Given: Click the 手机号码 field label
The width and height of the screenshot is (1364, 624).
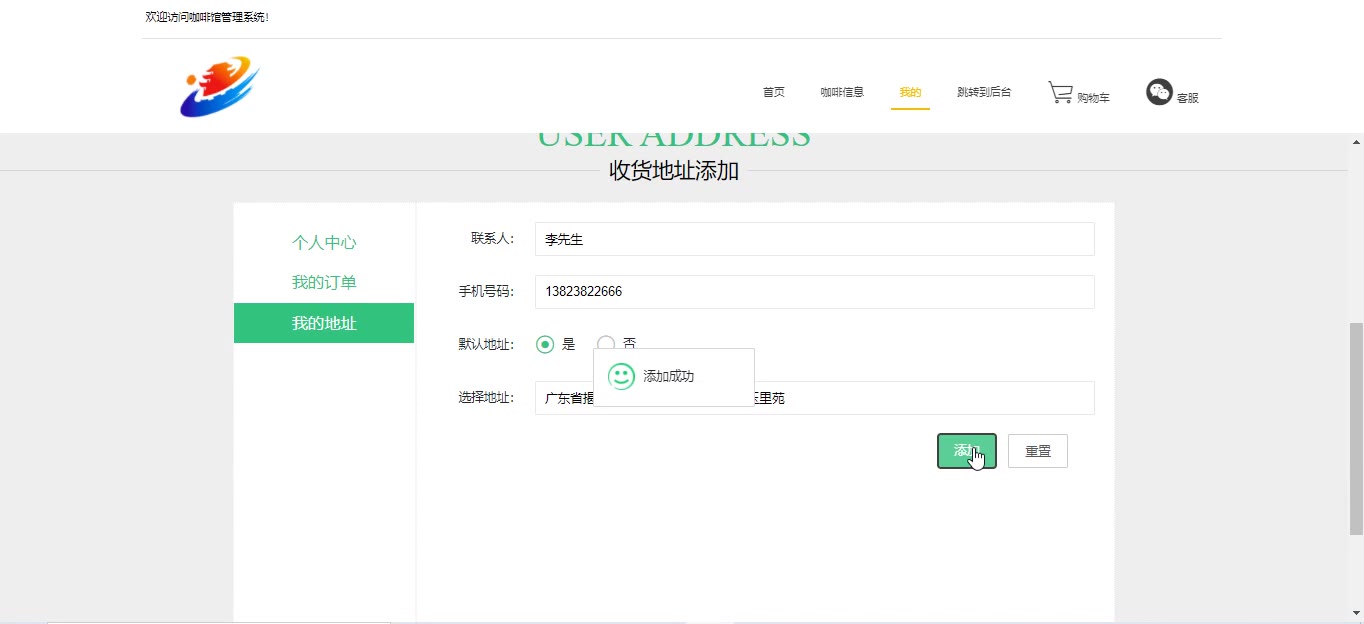Looking at the screenshot, I should tap(486, 292).
